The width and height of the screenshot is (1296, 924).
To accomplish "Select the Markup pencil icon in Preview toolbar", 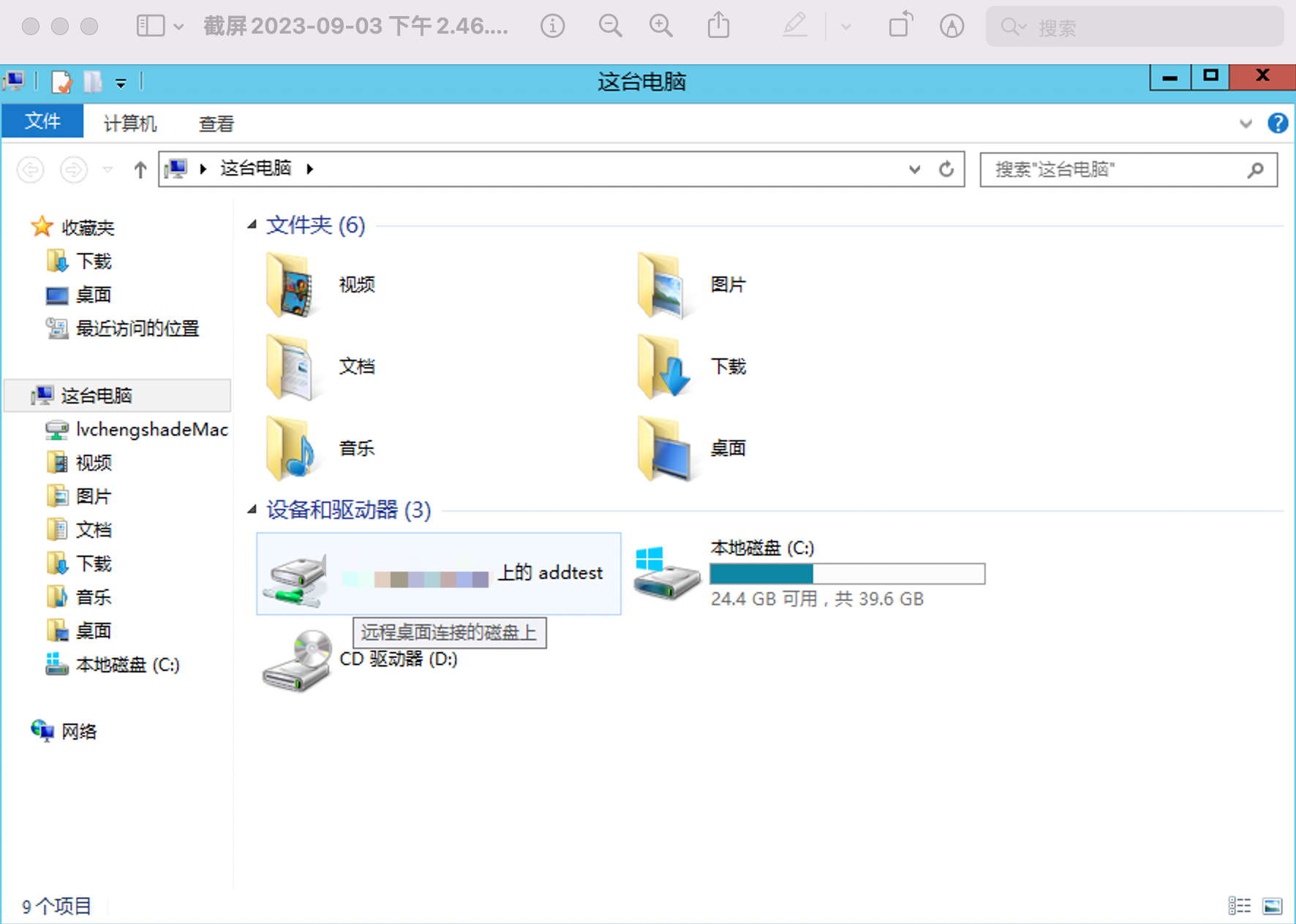I will tap(794, 26).
